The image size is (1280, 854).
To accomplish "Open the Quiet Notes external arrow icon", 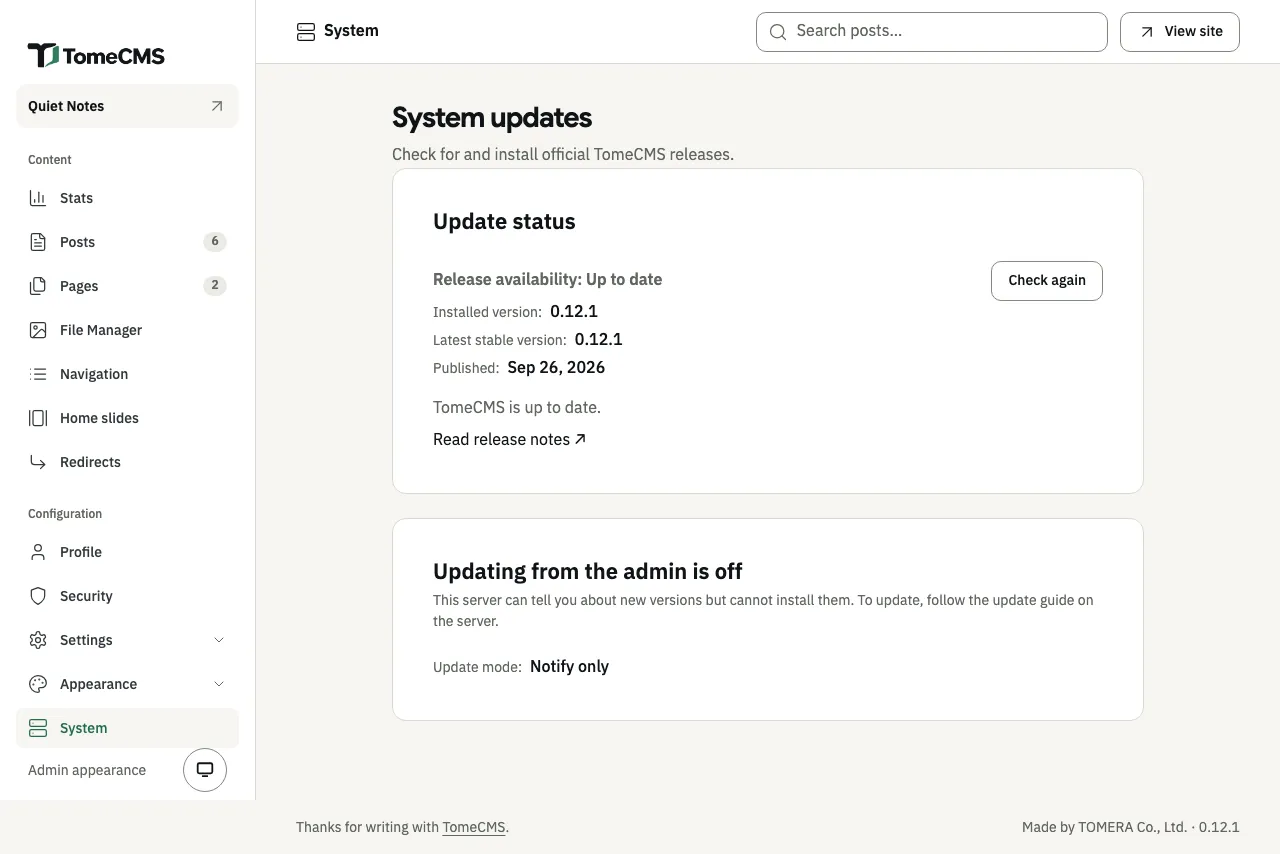I will 217,106.
